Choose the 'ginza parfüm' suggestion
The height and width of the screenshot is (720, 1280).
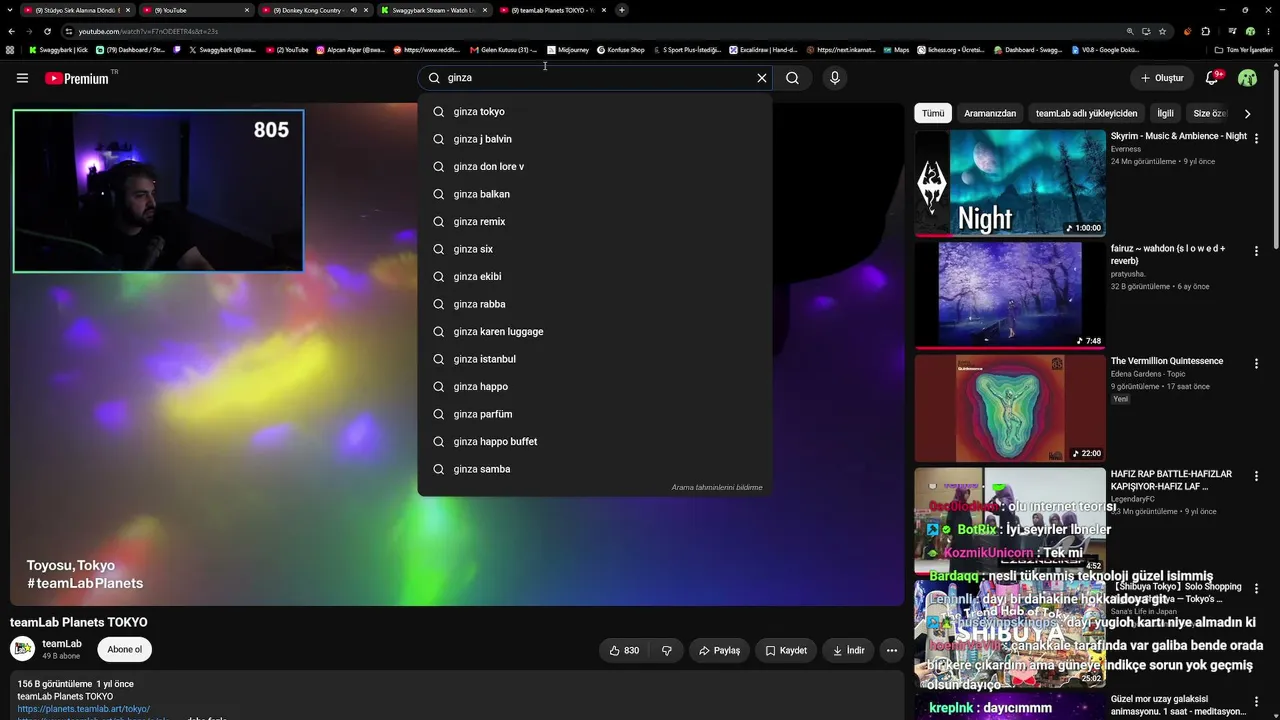coord(595,414)
